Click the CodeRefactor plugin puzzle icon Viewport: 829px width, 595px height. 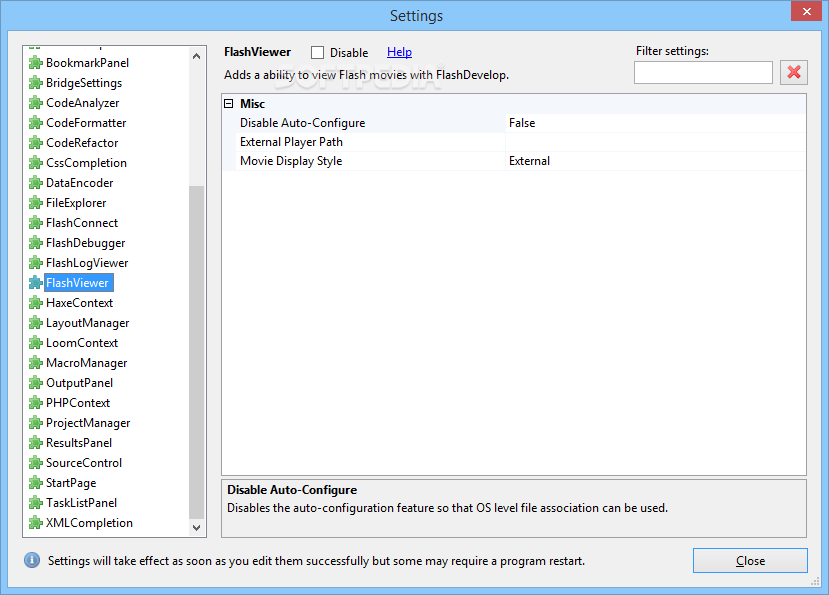(x=35, y=143)
